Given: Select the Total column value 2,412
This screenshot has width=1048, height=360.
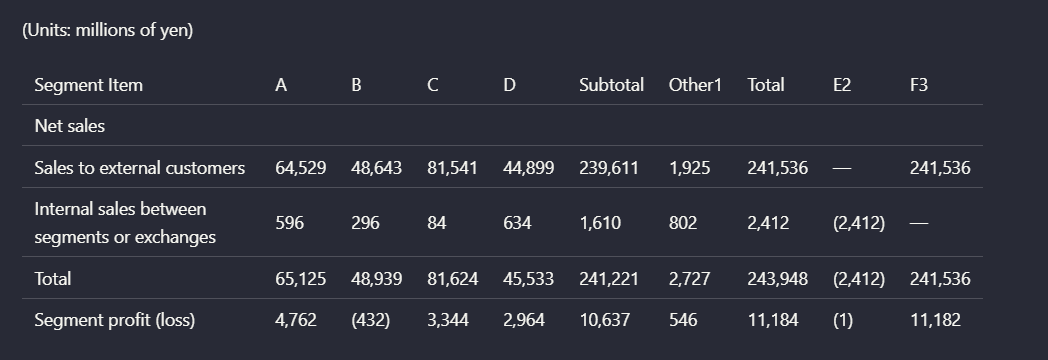Looking at the screenshot, I should [768, 223].
